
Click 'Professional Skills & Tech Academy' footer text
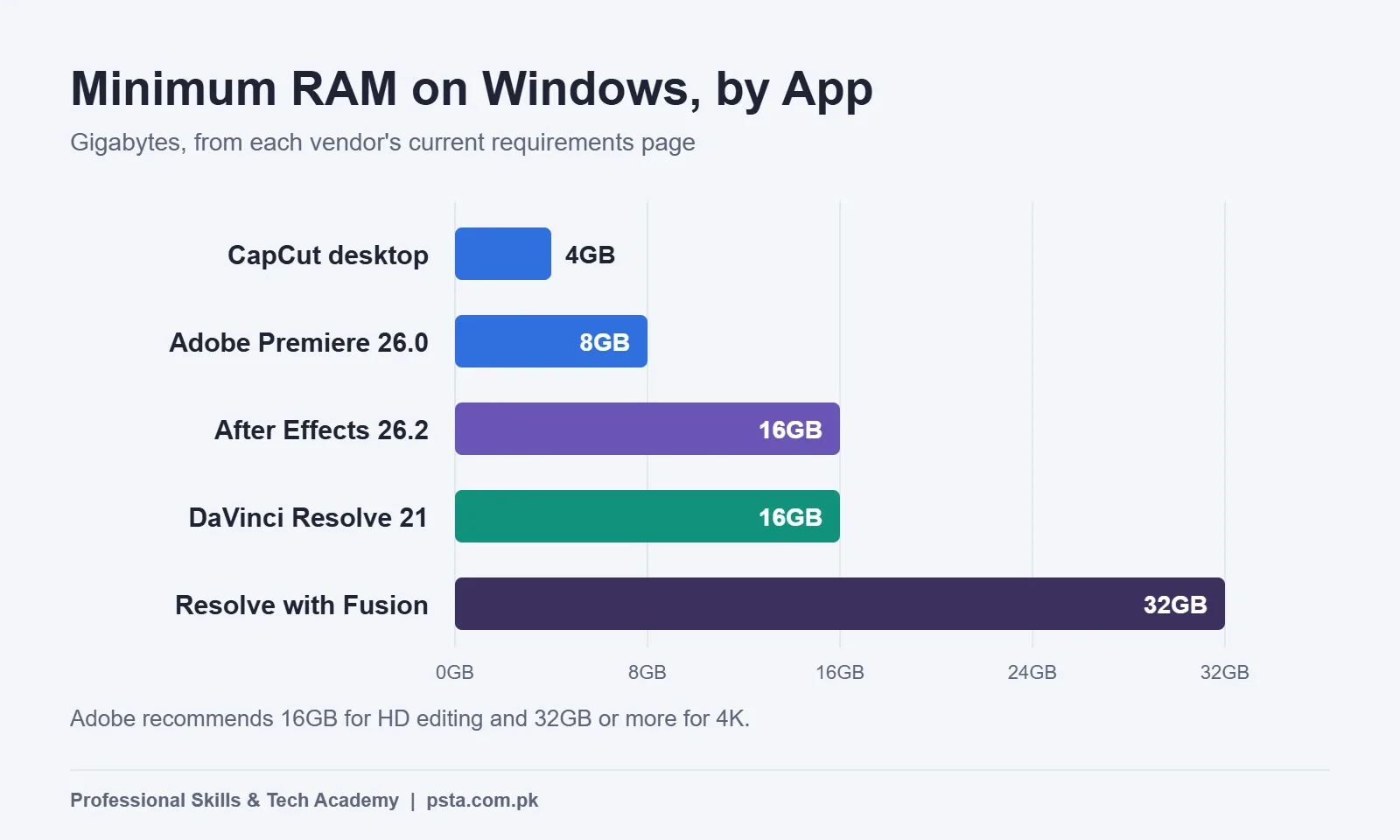tap(234, 800)
